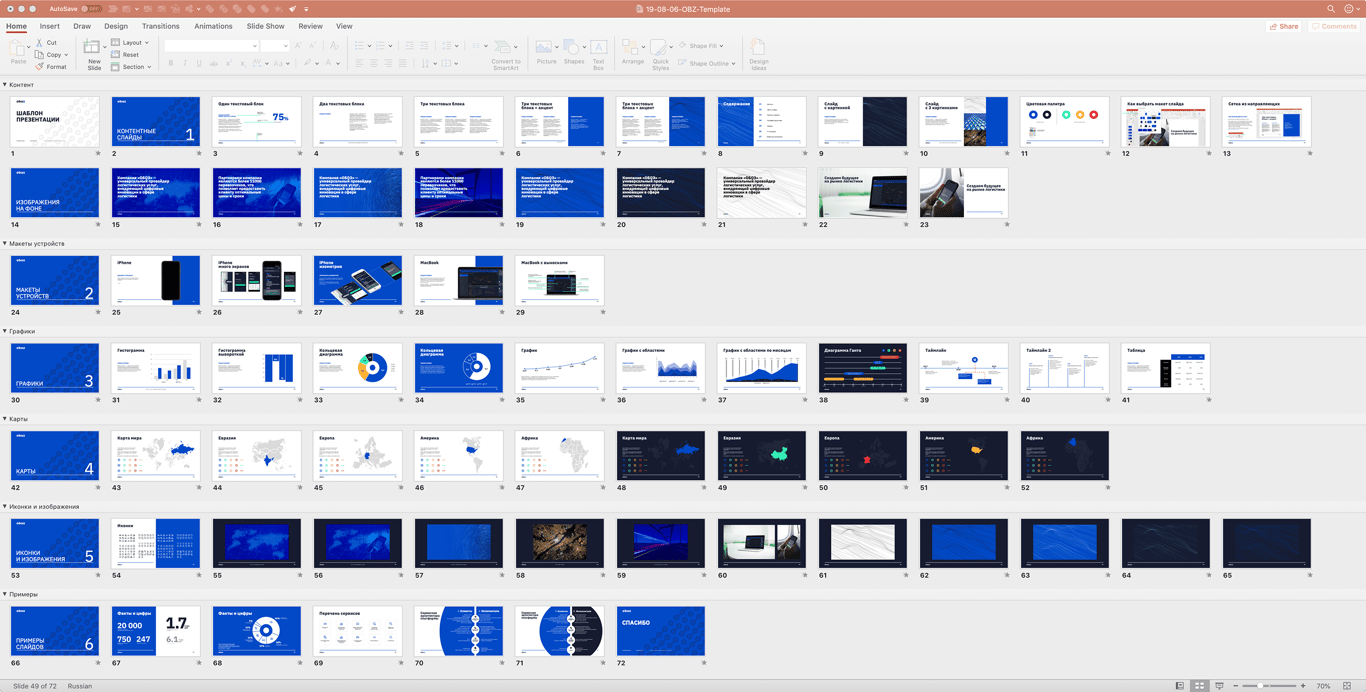1366x692 pixels.
Task: Click the Cut scissors icon
Action: click(39, 43)
